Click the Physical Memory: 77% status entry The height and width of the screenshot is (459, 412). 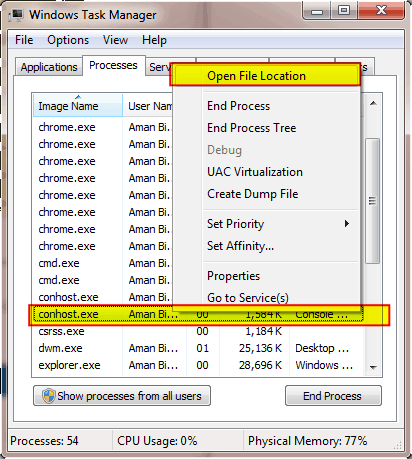307,441
